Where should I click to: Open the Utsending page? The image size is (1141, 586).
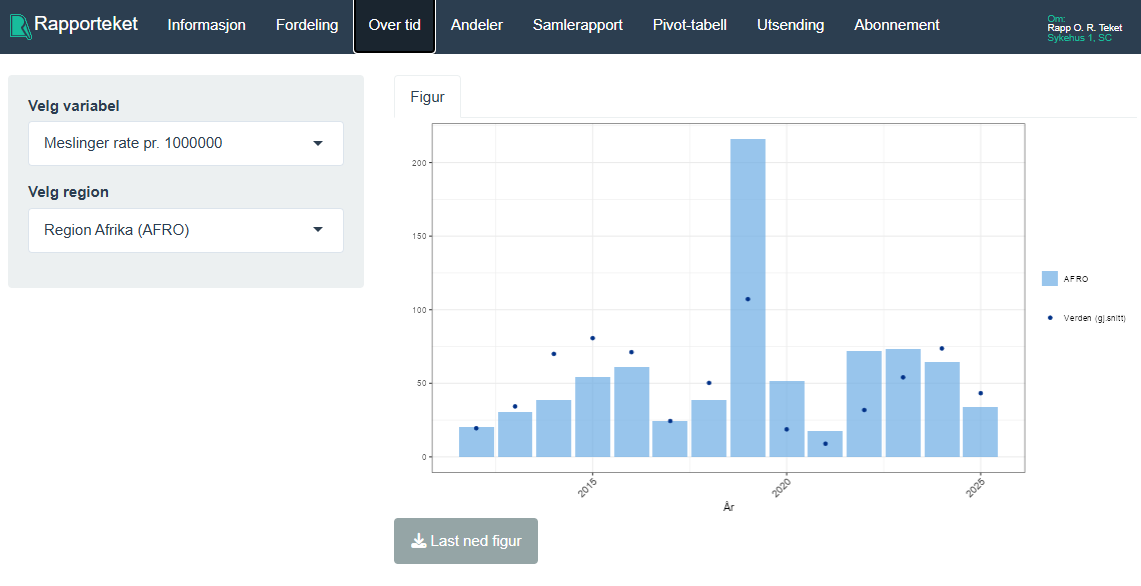[790, 25]
